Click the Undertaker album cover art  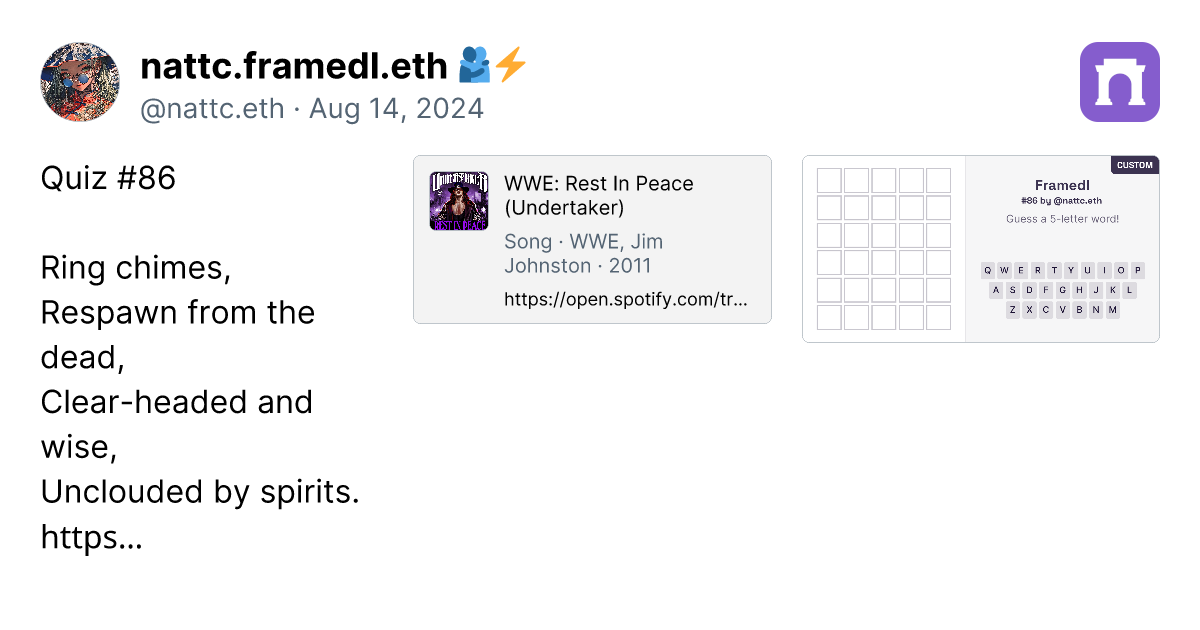click(459, 201)
